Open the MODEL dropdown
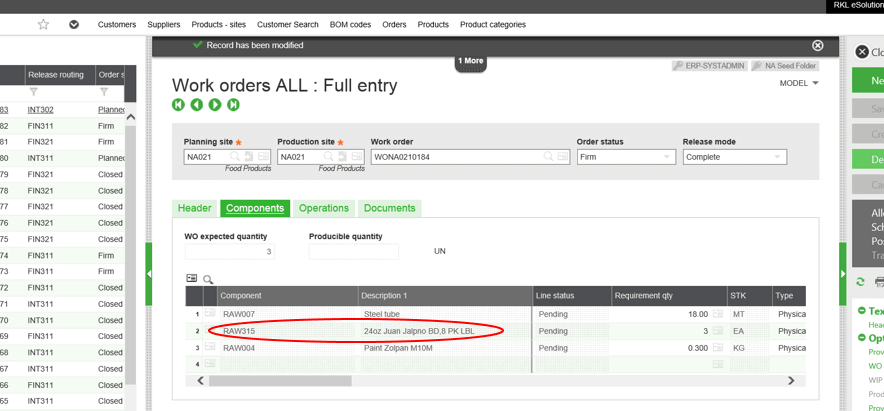The width and height of the screenshot is (884, 411). pos(799,83)
